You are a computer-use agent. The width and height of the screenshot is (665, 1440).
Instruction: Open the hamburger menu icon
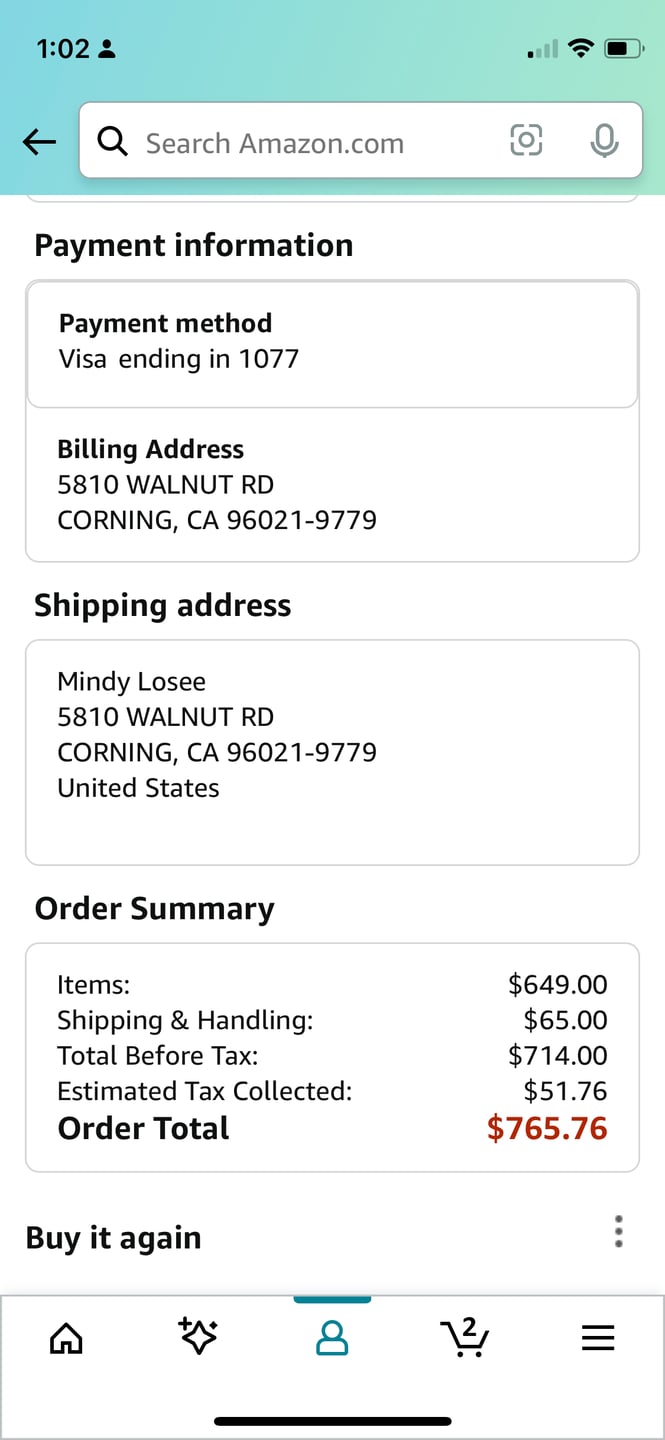[598, 1338]
